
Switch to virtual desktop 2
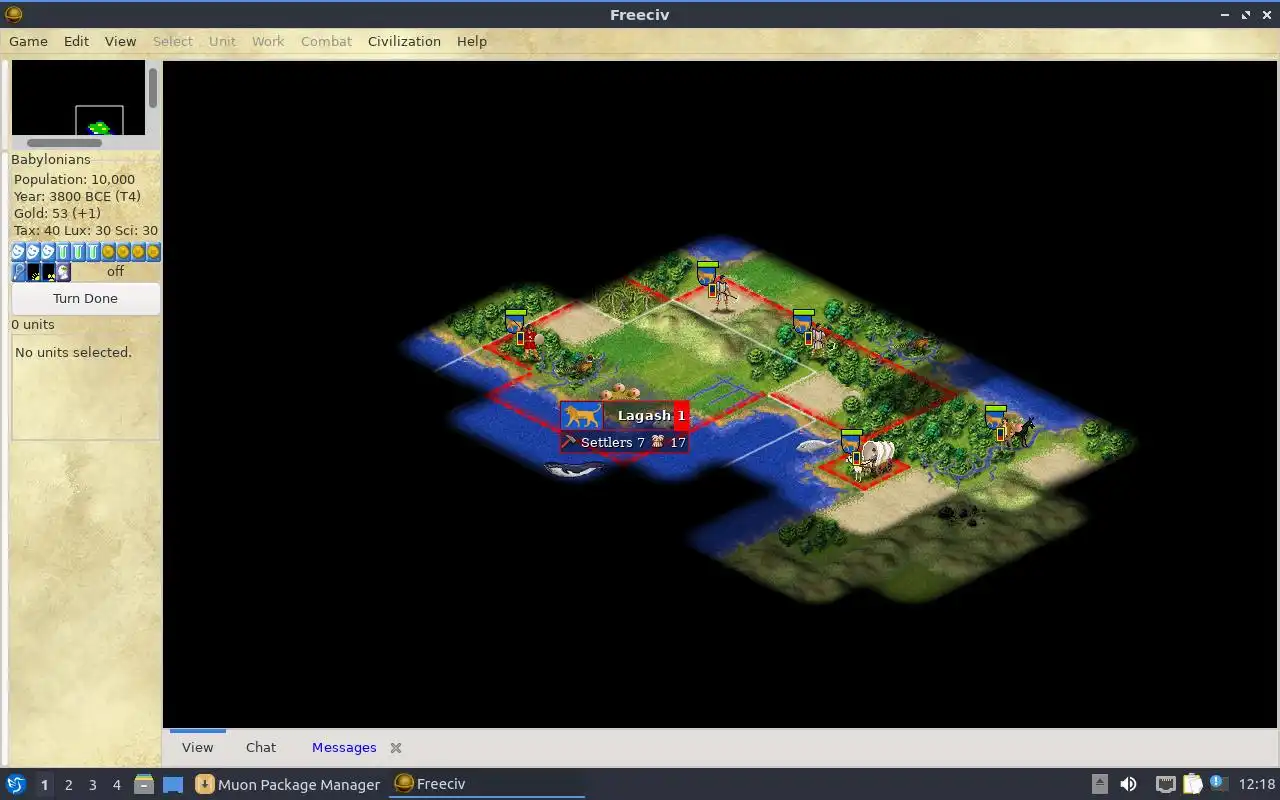[x=68, y=785]
